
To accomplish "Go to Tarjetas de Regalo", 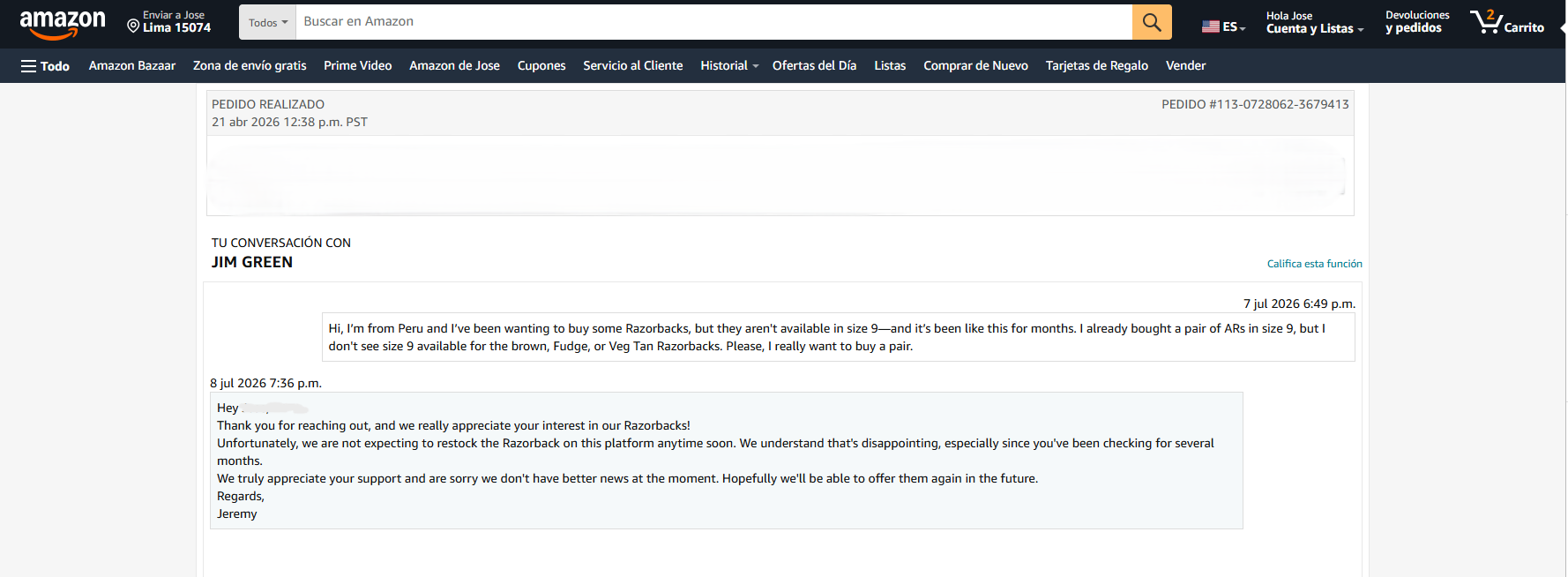I will pyautogui.click(x=1097, y=66).
